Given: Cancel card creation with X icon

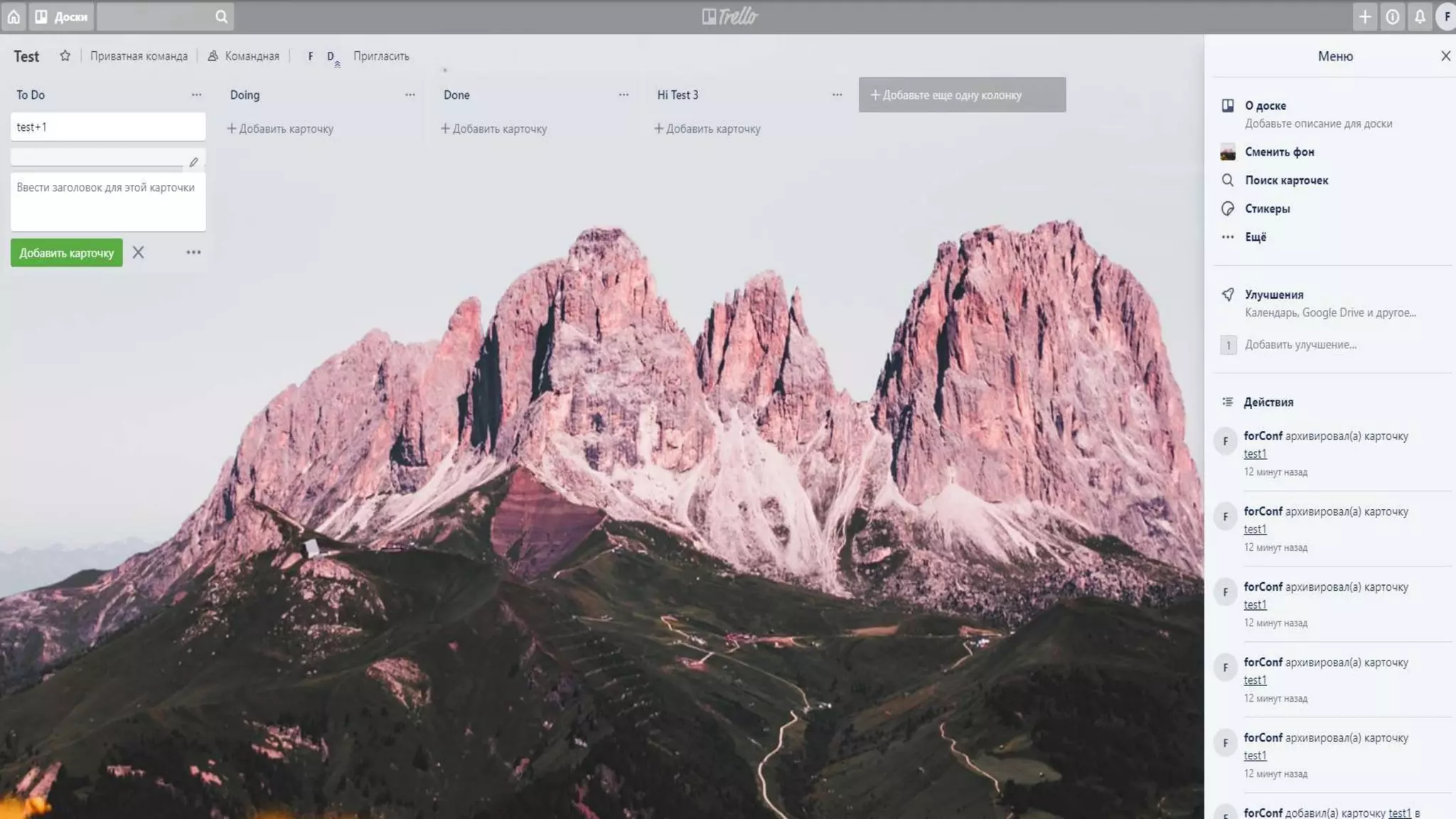Looking at the screenshot, I should pyautogui.click(x=139, y=252).
